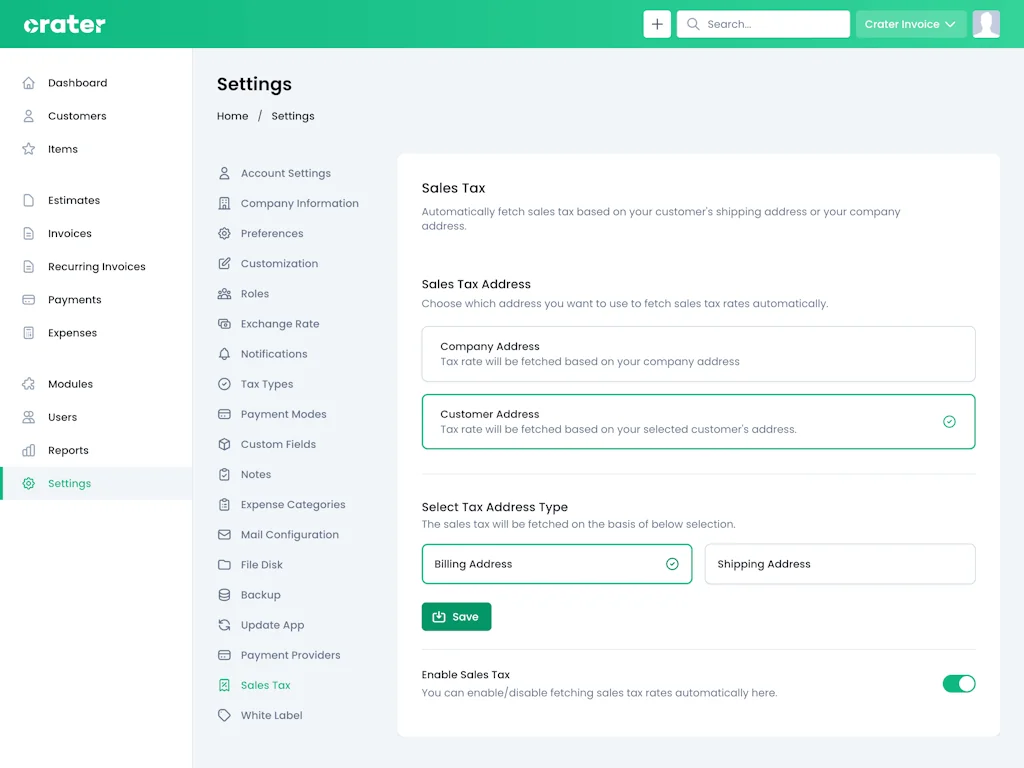Click the Exchange Rate icon in settings menu

click(224, 324)
